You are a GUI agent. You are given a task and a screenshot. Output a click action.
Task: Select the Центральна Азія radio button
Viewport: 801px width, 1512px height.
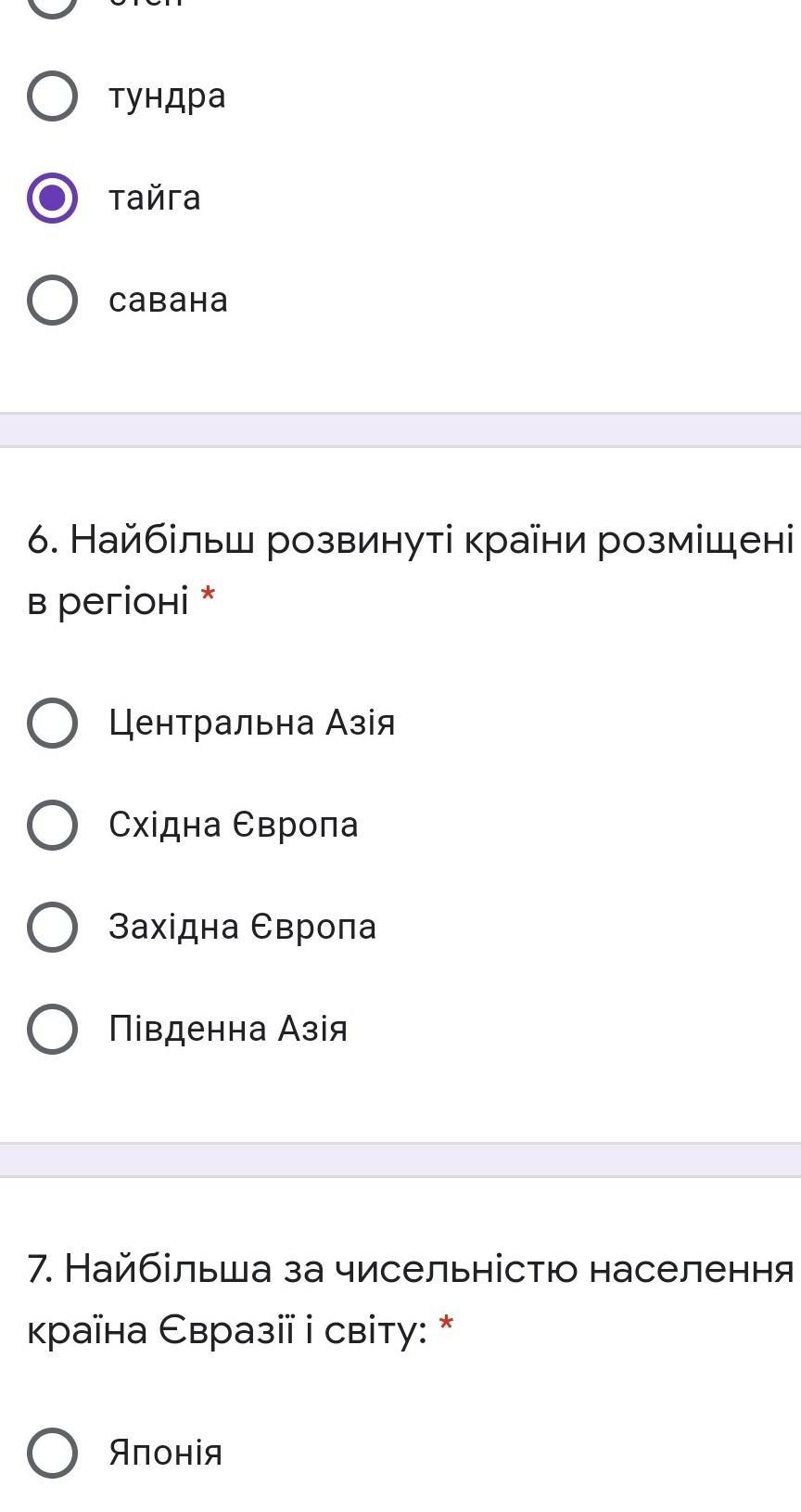52,723
